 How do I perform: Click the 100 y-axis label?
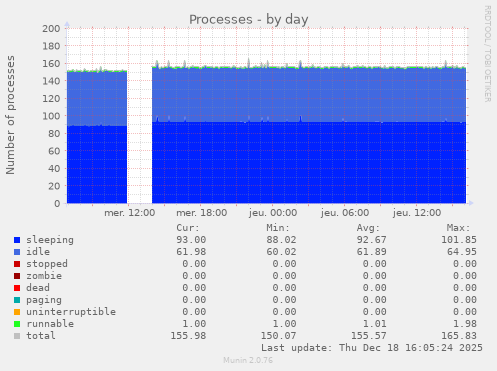(x=51, y=116)
